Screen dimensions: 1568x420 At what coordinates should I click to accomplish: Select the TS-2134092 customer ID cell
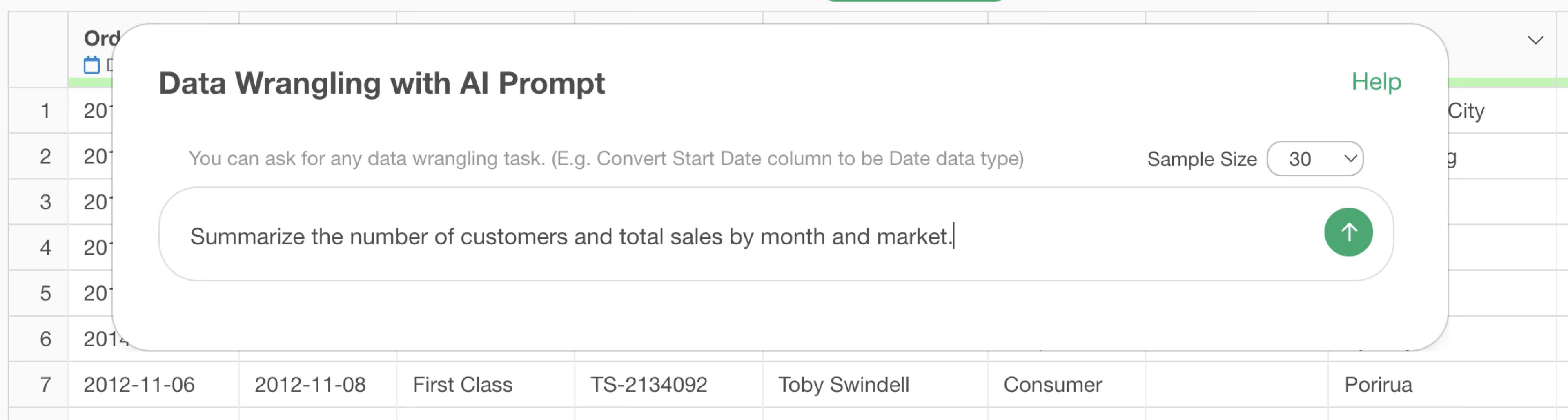click(649, 385)
